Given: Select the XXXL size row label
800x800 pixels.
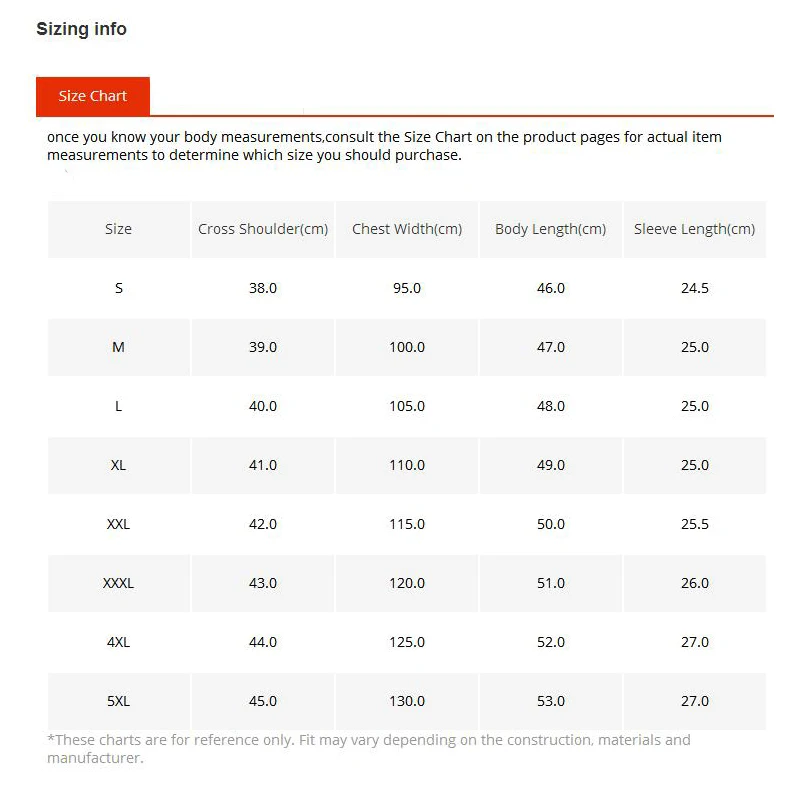Looking at the screenshot, I should coord(118,583).
